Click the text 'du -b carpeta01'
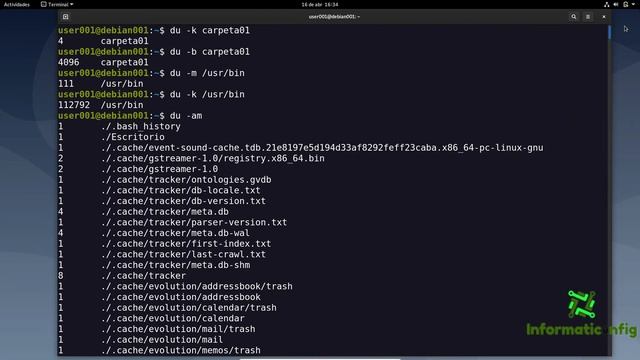Image resolution: width=640 pixels, height=360 pixels. tap(209, 51)
